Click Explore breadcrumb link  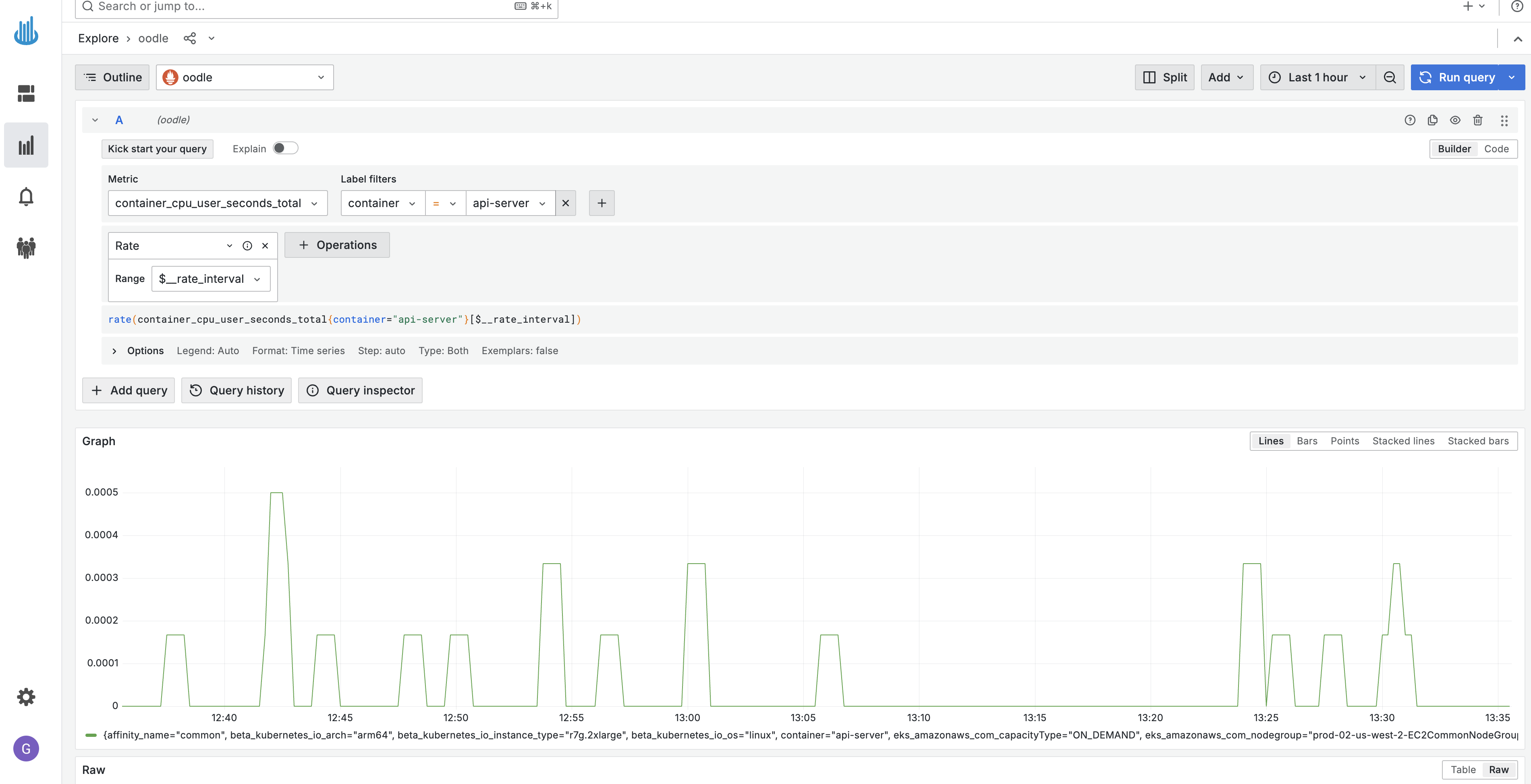point(98,39)
